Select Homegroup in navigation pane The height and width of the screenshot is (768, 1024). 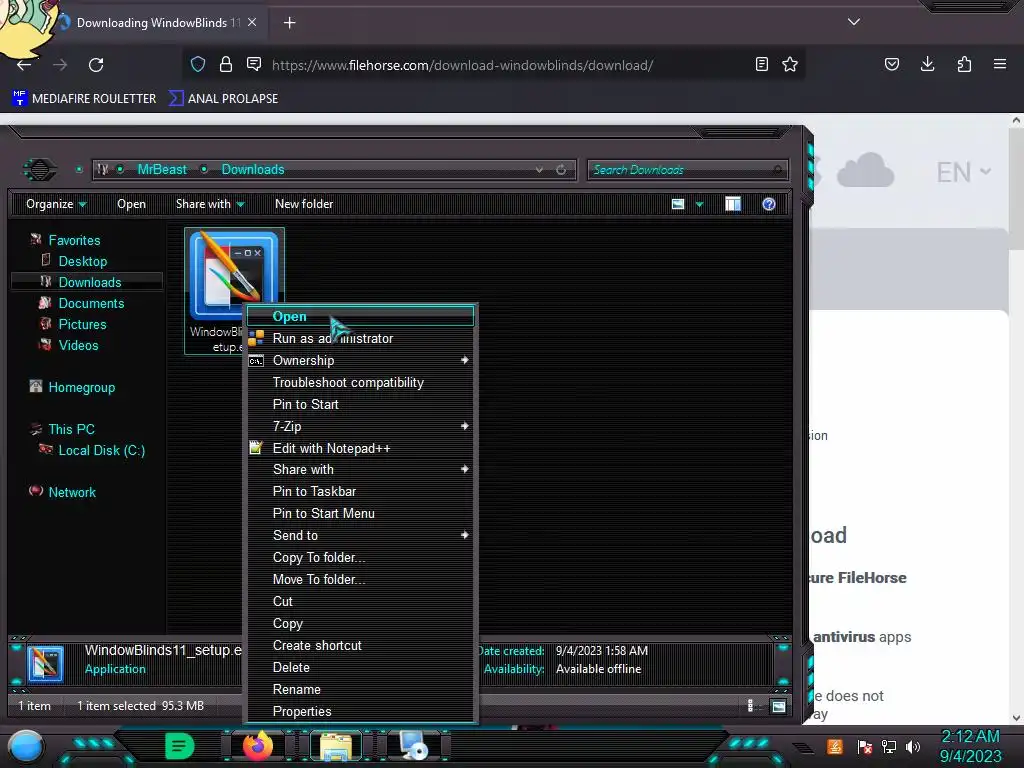pos(82,388)
